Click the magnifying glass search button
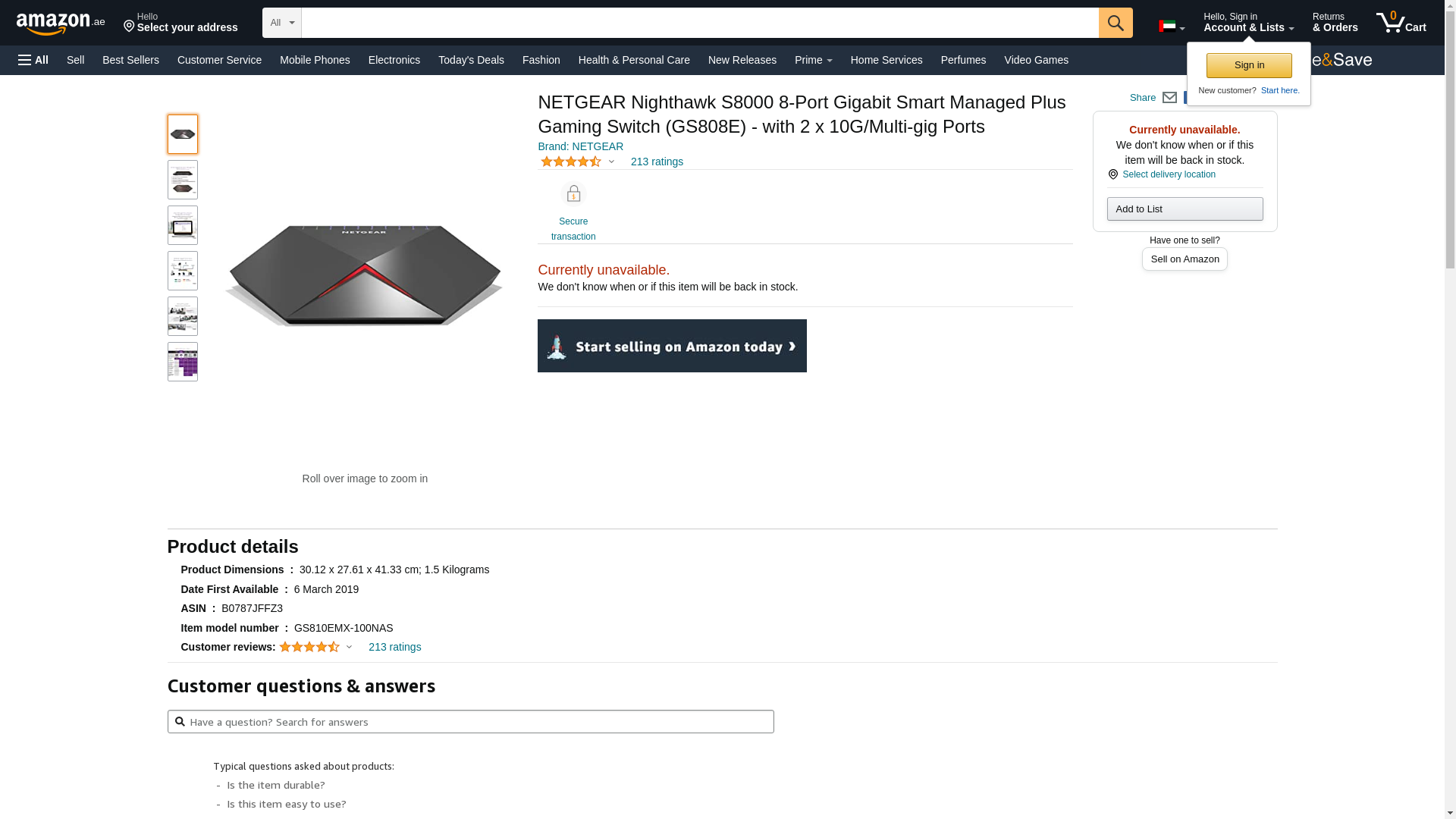 point(1115,23)
